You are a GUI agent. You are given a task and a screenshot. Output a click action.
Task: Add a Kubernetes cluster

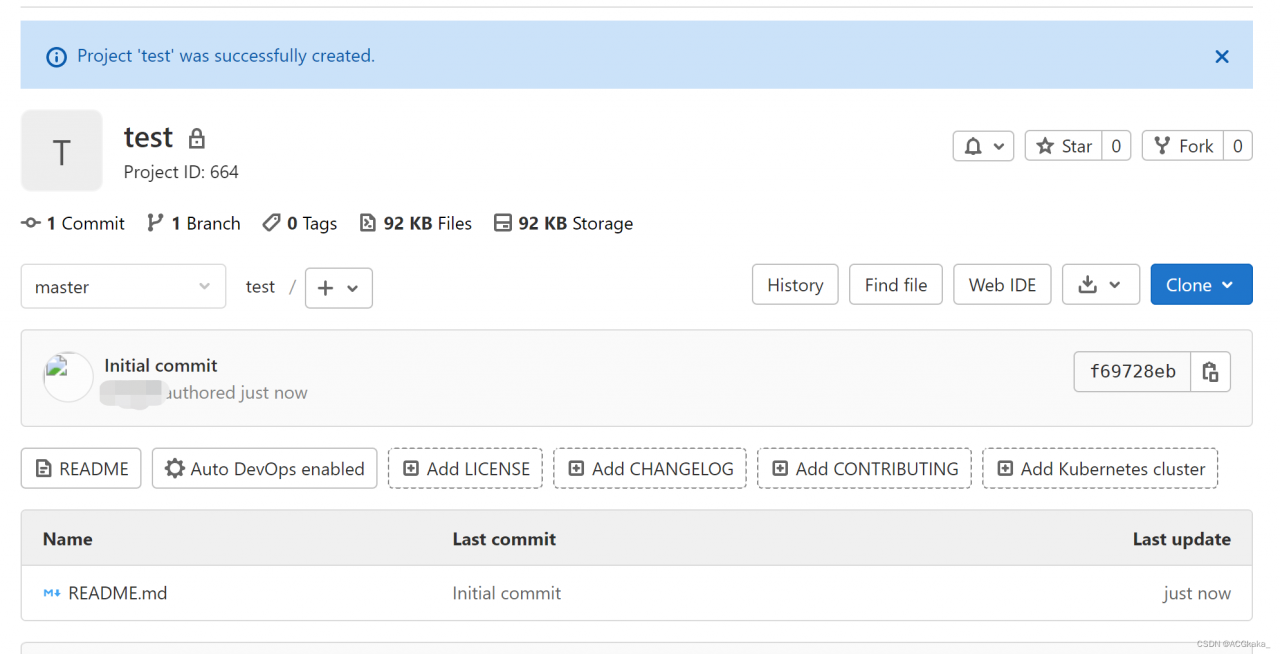point(1100,469)
